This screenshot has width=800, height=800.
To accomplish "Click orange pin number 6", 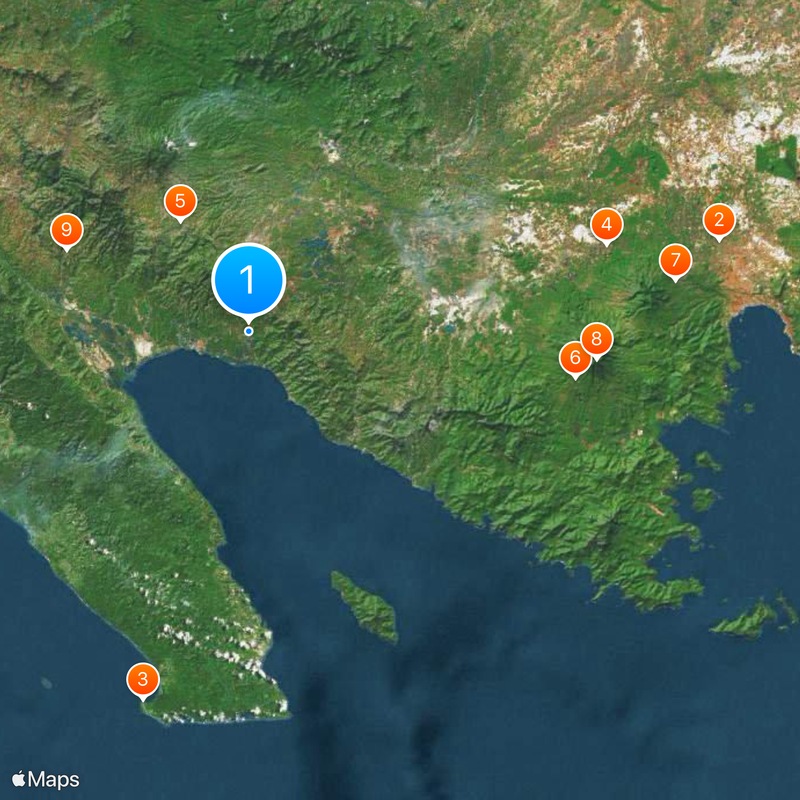I will [575, 358].
